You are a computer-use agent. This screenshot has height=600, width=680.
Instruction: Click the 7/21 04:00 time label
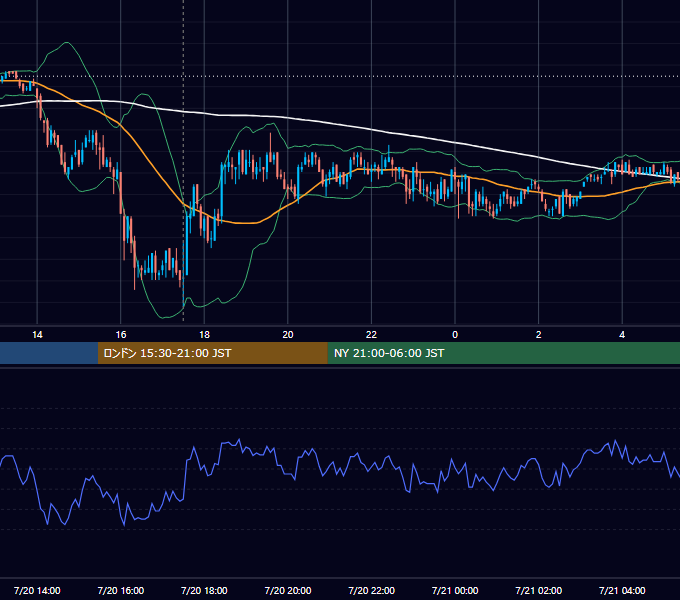coord(622,590)
